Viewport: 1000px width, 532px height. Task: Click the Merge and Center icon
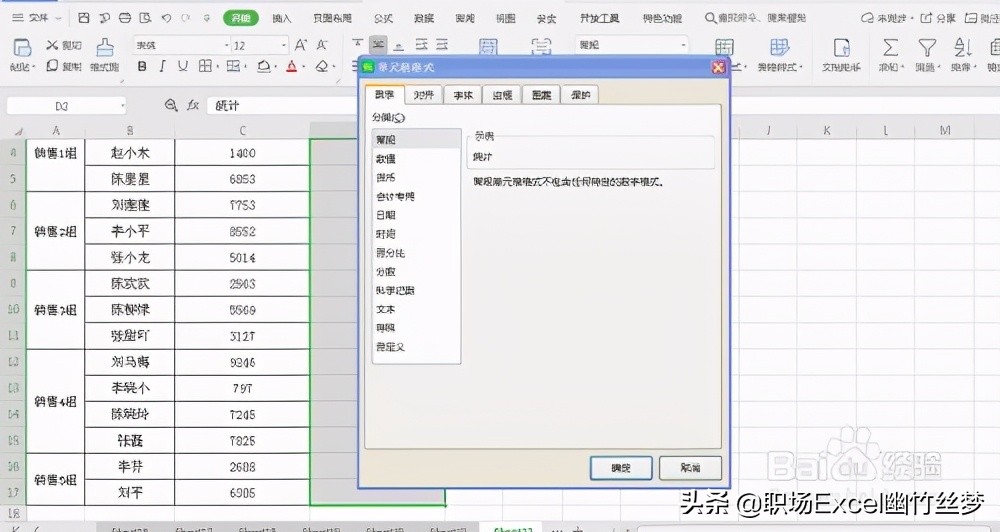(x=488, y=47)
